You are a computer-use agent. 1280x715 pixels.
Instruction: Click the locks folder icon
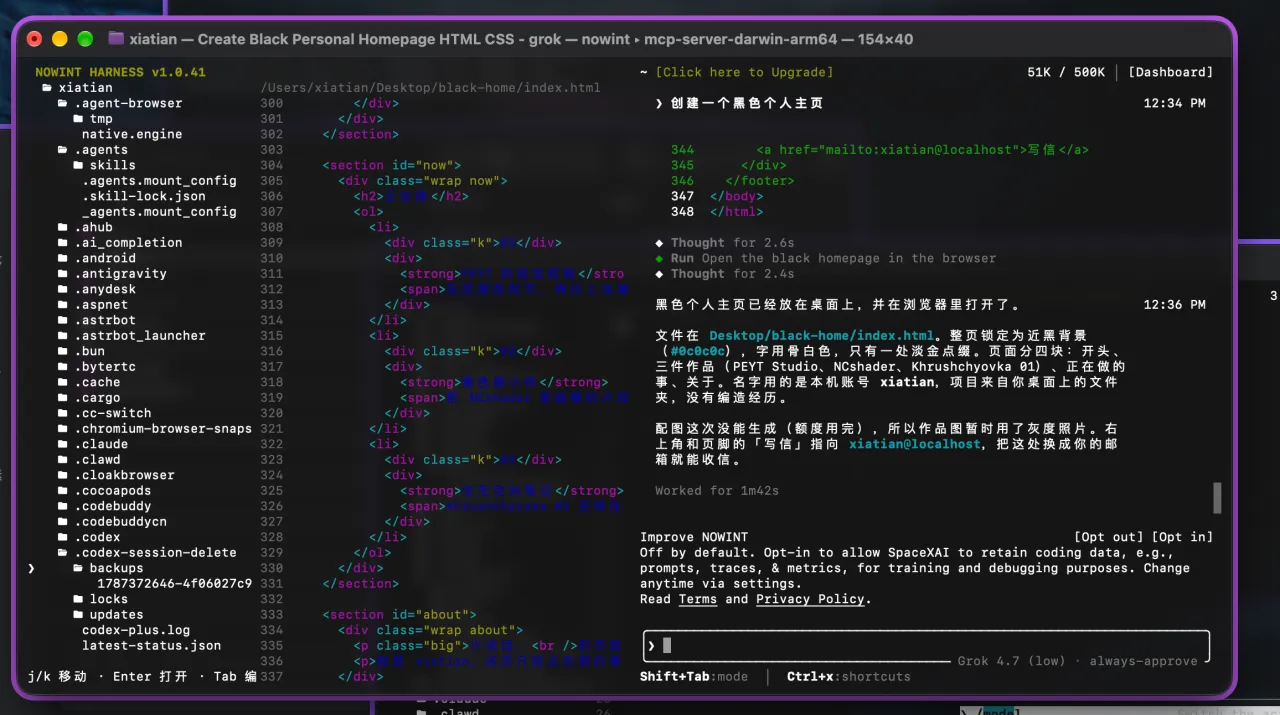(79, 599)
